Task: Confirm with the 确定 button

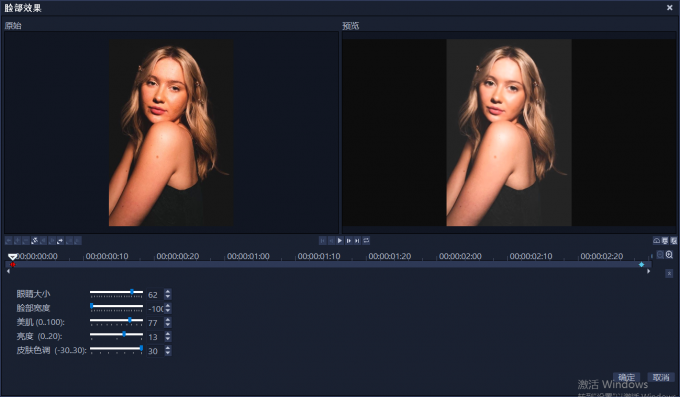Action: (626, 377)
